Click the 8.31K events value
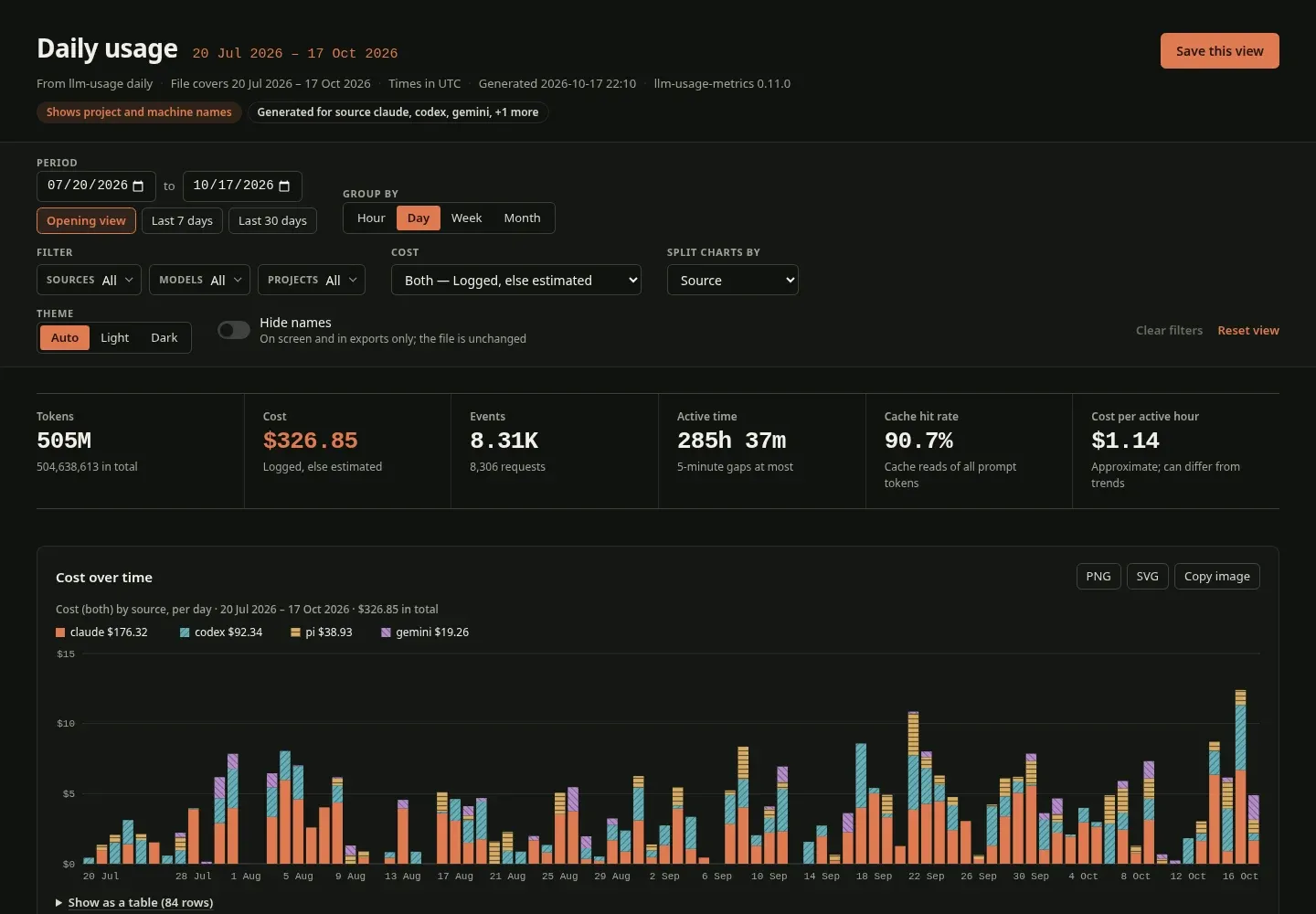The height and width of the screenshot is (914, 1316). click(x=504, y=441)
